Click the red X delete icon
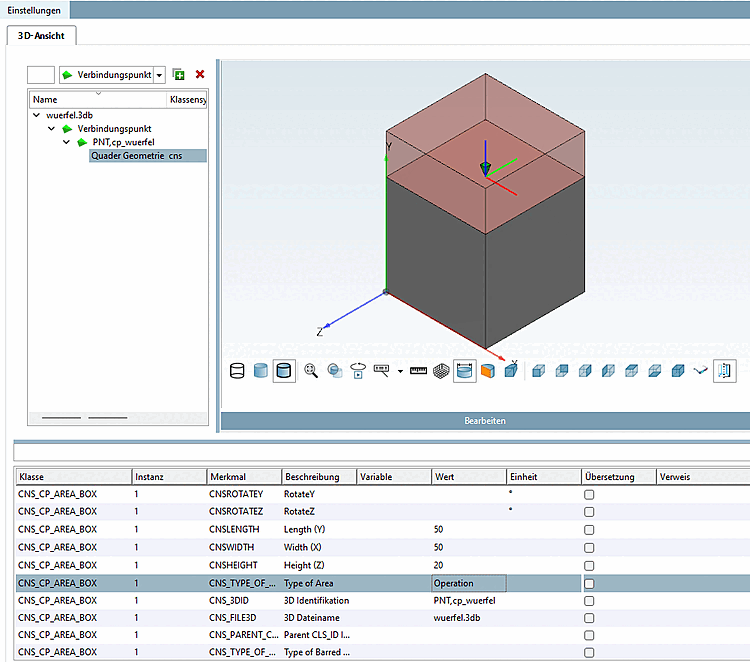The height and width of the screenshot is (662, 750). 200,75
